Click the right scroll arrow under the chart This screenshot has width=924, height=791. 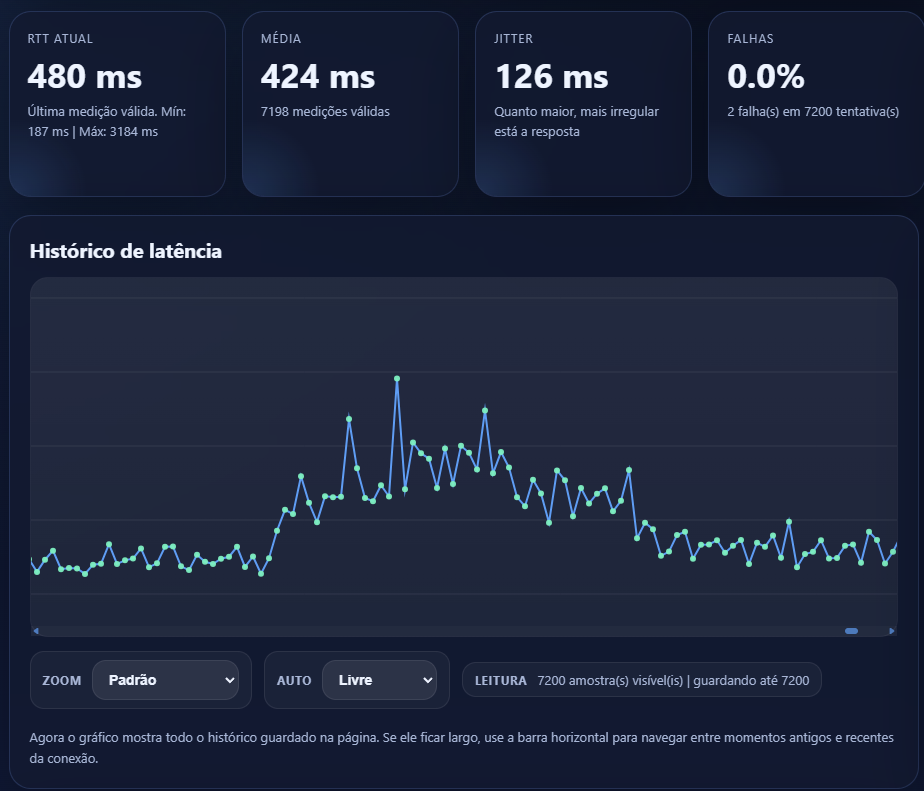coord(892,631)
